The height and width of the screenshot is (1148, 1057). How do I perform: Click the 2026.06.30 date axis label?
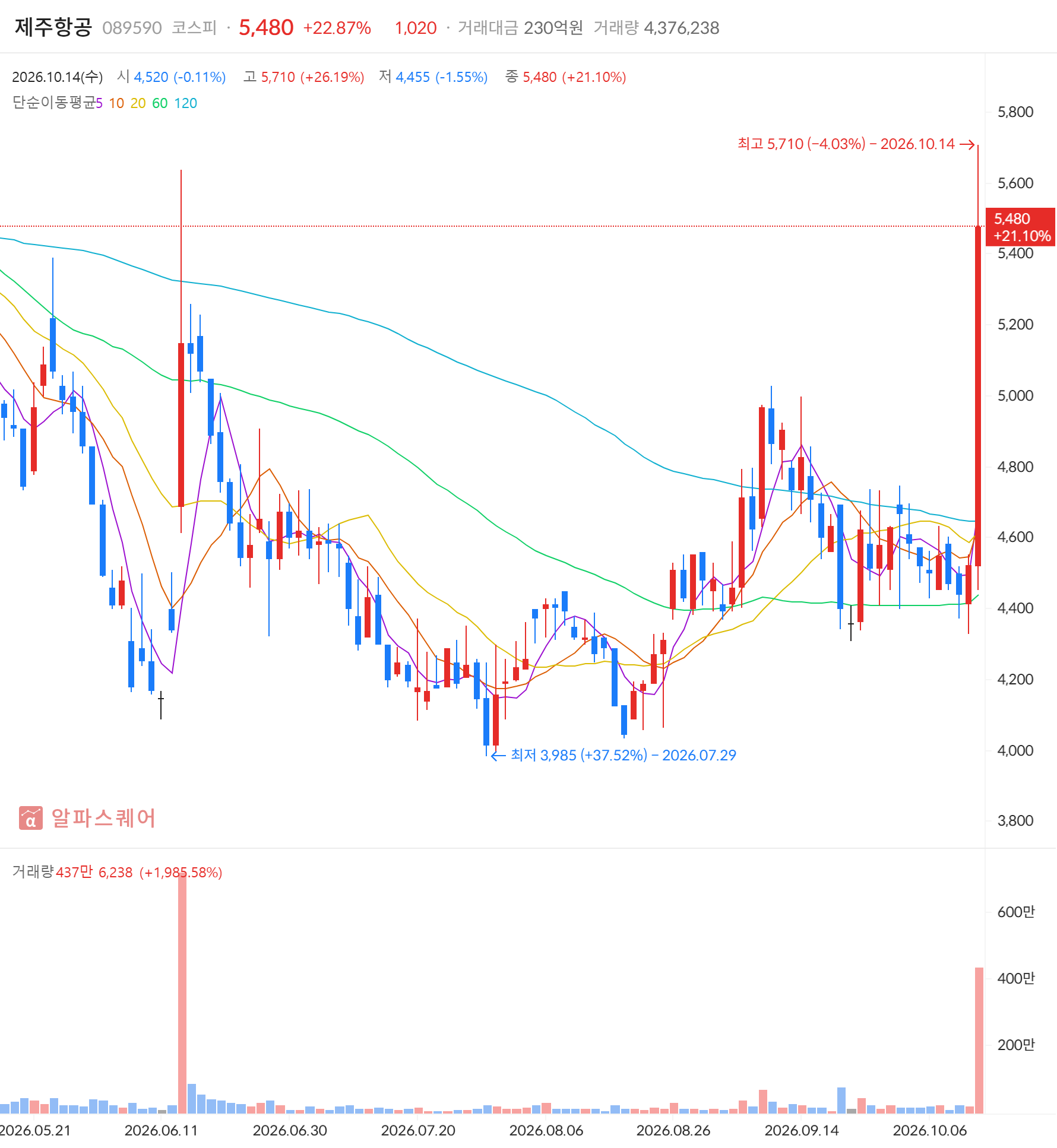[290, 1131]
